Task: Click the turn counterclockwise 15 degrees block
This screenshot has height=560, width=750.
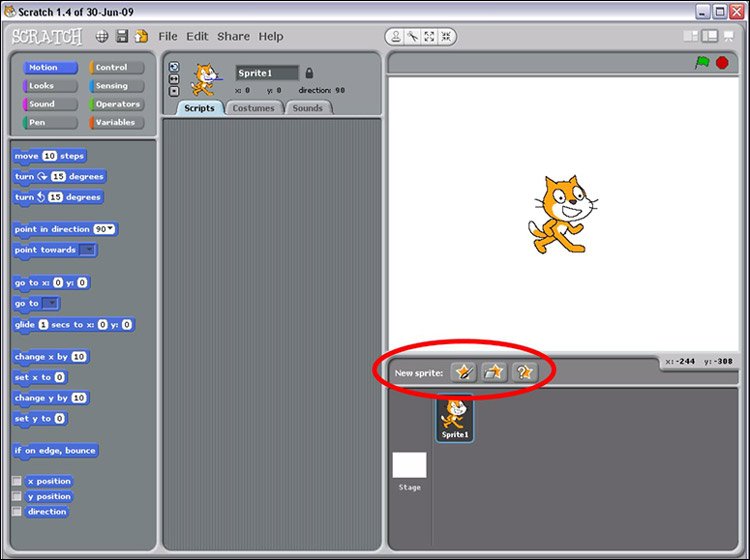Action: 58,197
